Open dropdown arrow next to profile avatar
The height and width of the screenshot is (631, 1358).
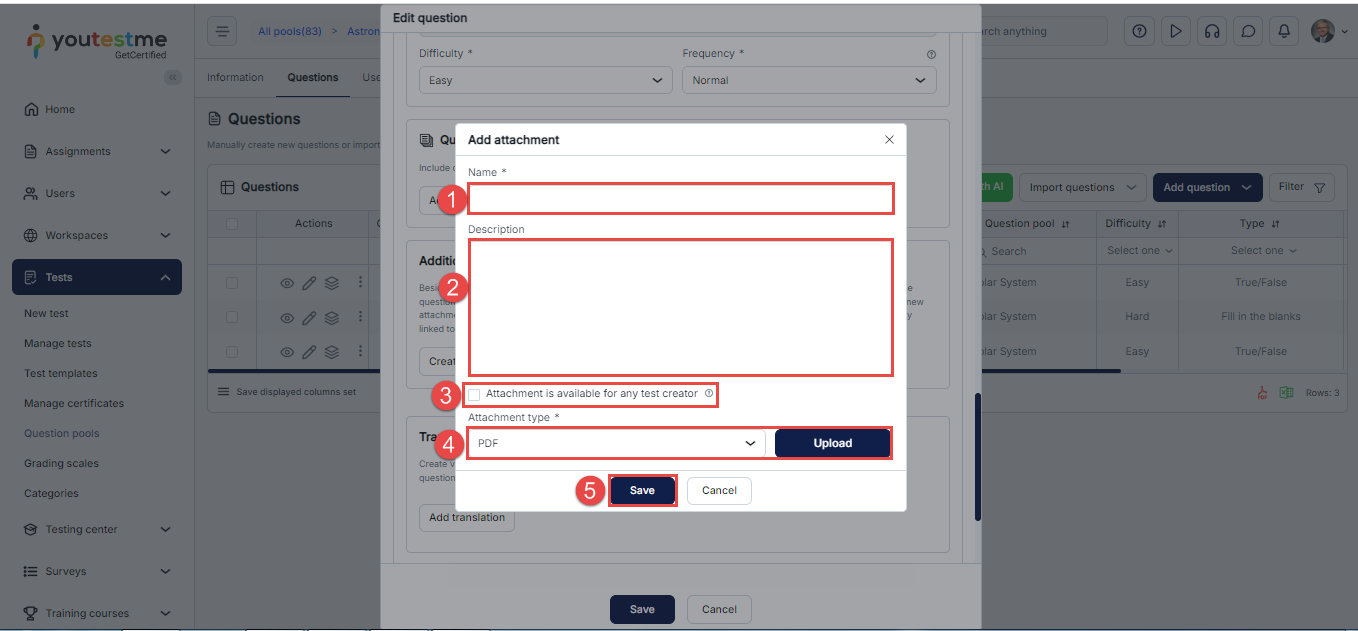pyautogui.click(x=1344, y=31)
